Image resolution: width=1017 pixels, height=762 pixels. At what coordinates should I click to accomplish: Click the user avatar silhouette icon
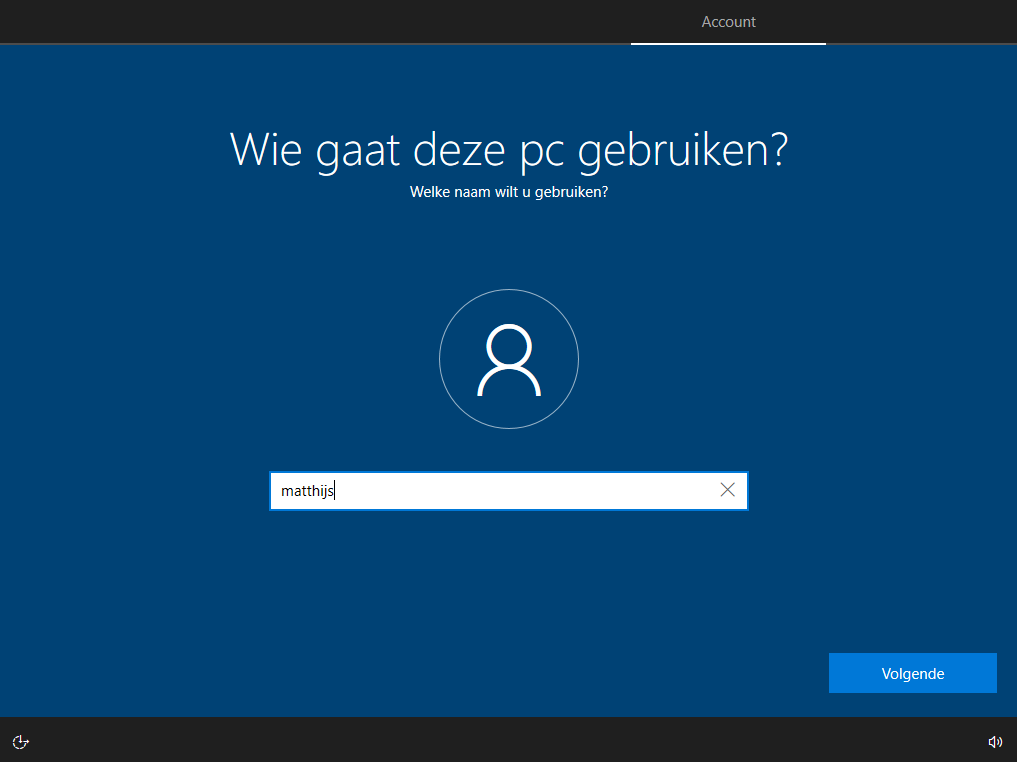click(509, 360)
